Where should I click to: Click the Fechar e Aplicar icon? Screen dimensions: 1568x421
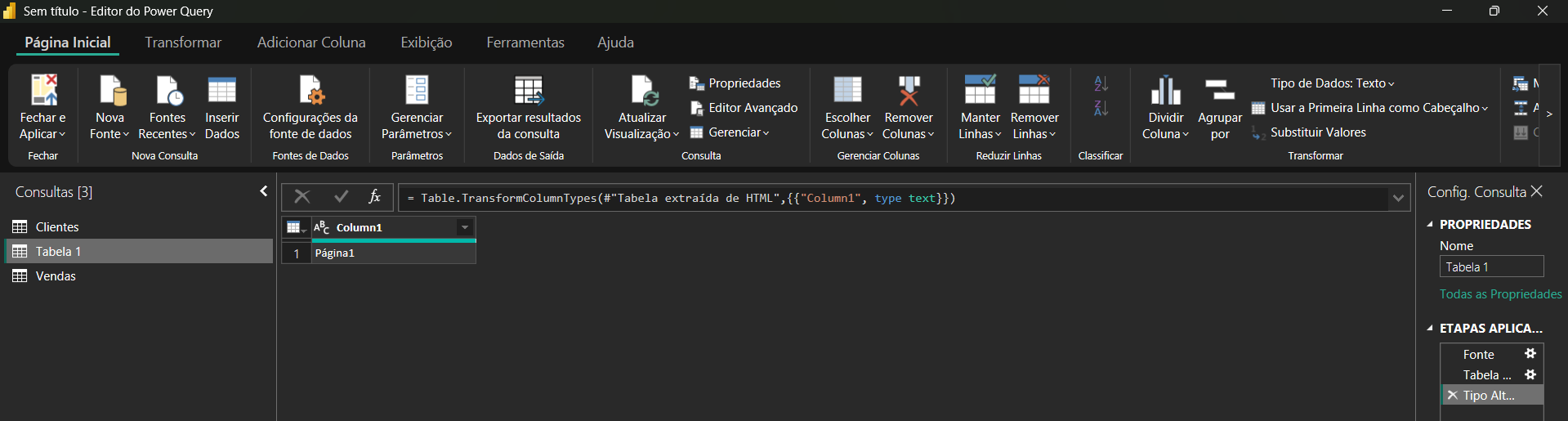click(43, 91)
